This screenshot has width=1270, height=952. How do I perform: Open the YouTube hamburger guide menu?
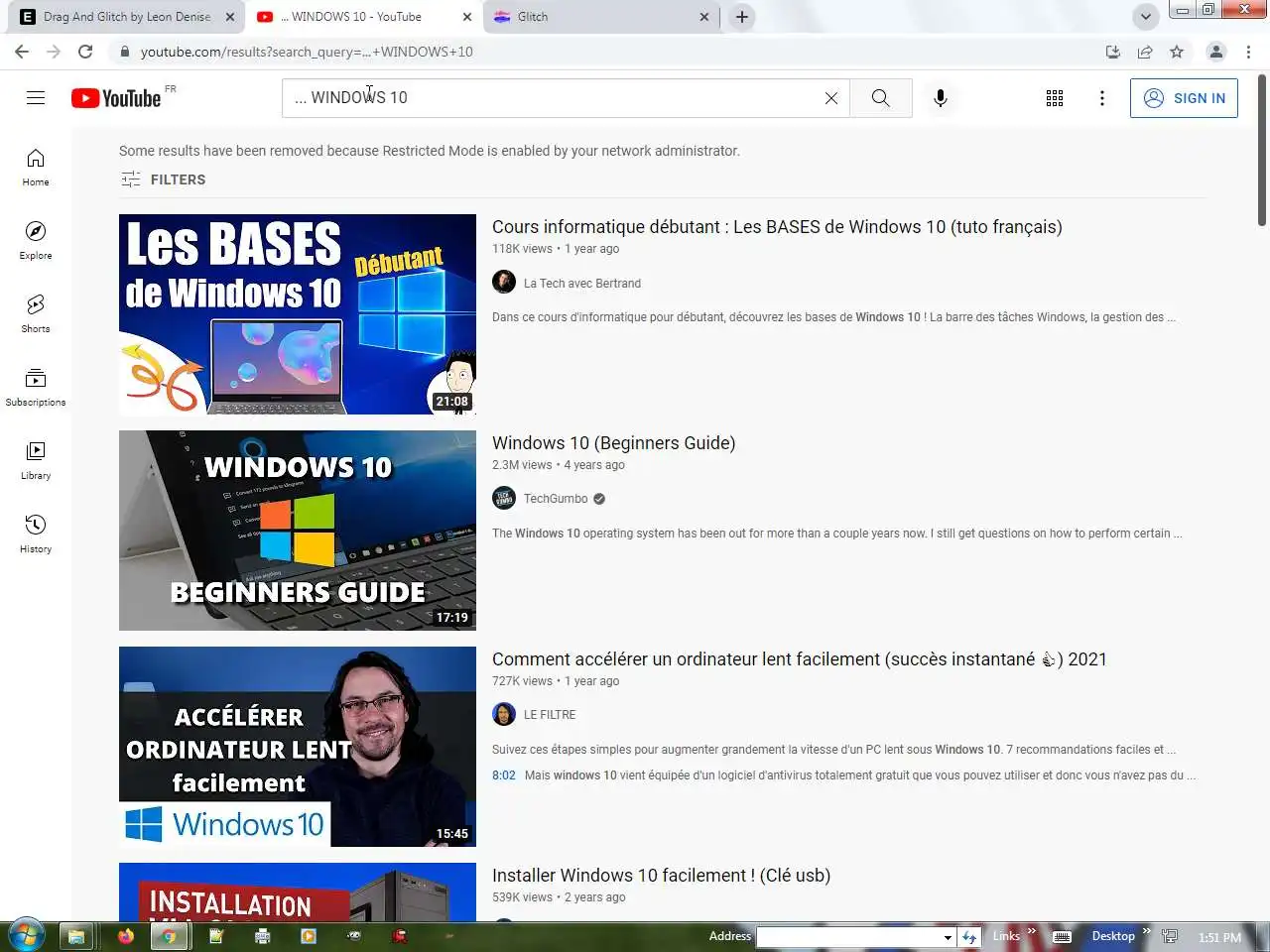pos(36,97)
